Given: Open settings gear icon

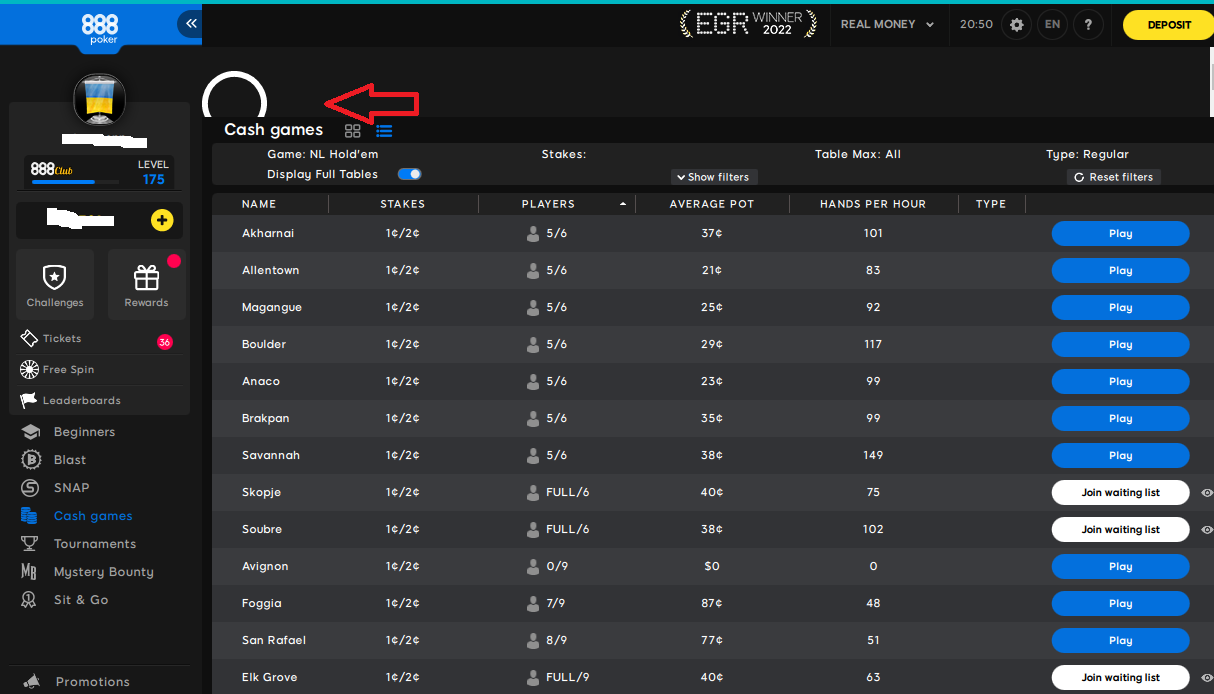Looking at the screenshot, I should 1017,24.
